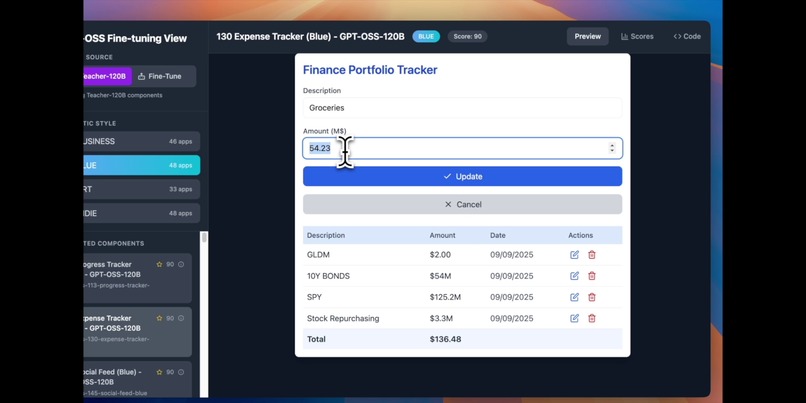Choose the style with 48 apps below

[141, 213]
